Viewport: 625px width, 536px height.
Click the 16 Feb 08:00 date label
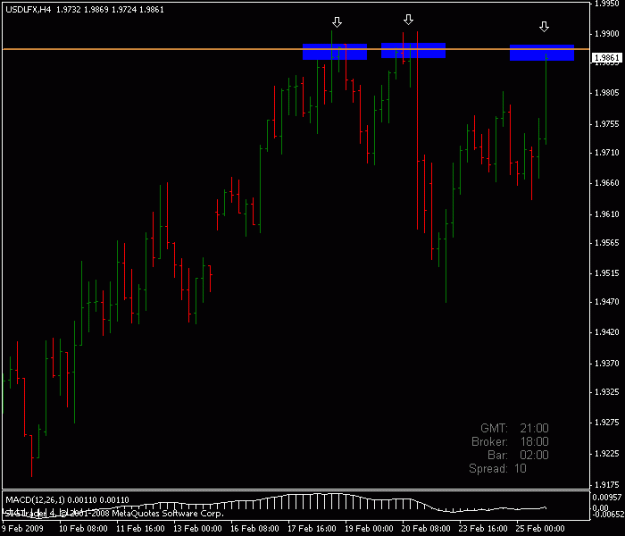tap(255, 529)
